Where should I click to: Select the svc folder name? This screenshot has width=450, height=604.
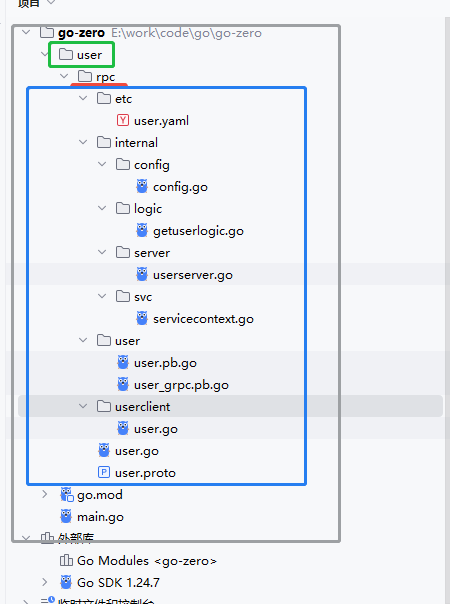click(x=143, y=297)
